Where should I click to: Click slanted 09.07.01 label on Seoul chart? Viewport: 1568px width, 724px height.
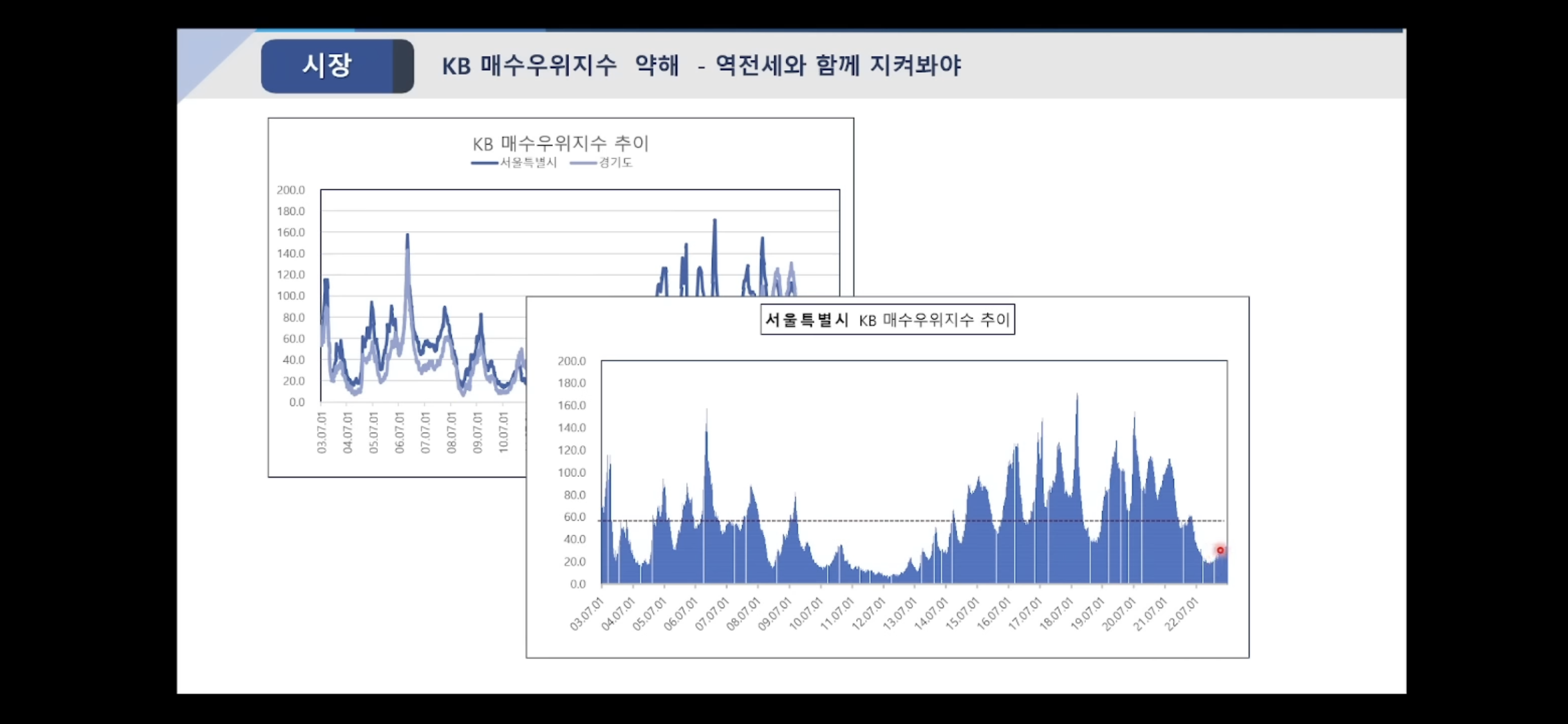coord(774,613)
